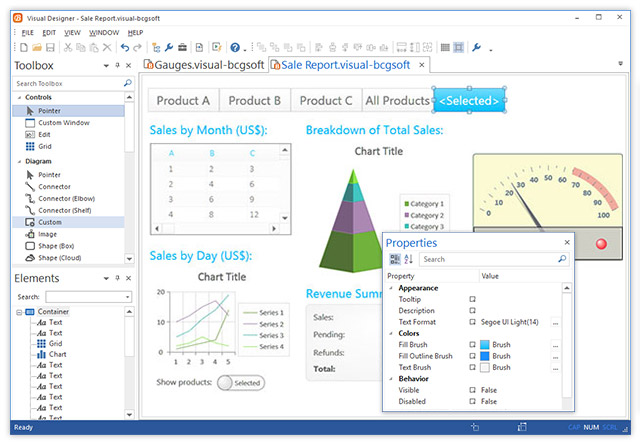Click the marker box beside Visible property

[473, 390]
